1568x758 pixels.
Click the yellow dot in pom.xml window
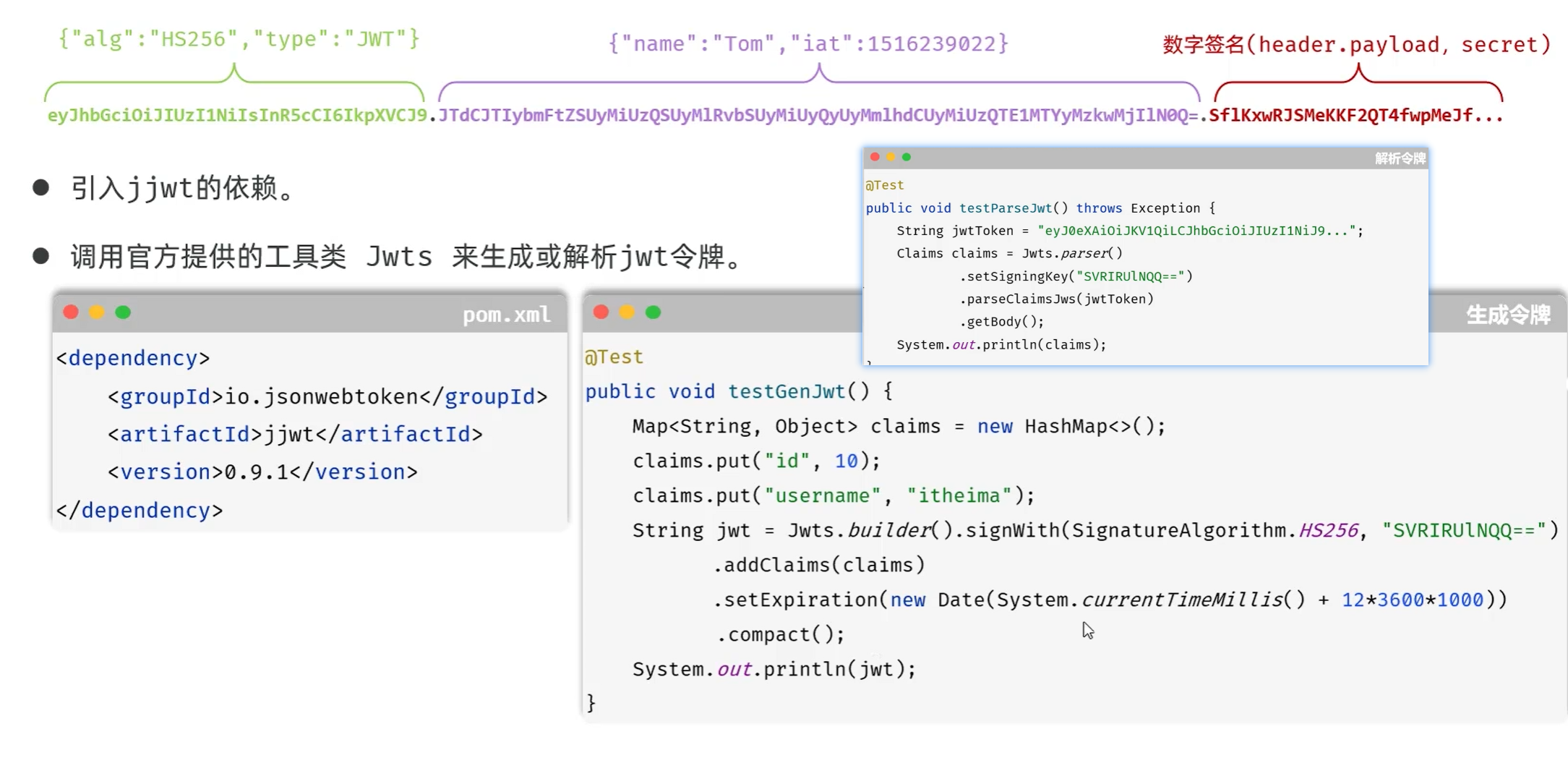click(x=97, y=312)
